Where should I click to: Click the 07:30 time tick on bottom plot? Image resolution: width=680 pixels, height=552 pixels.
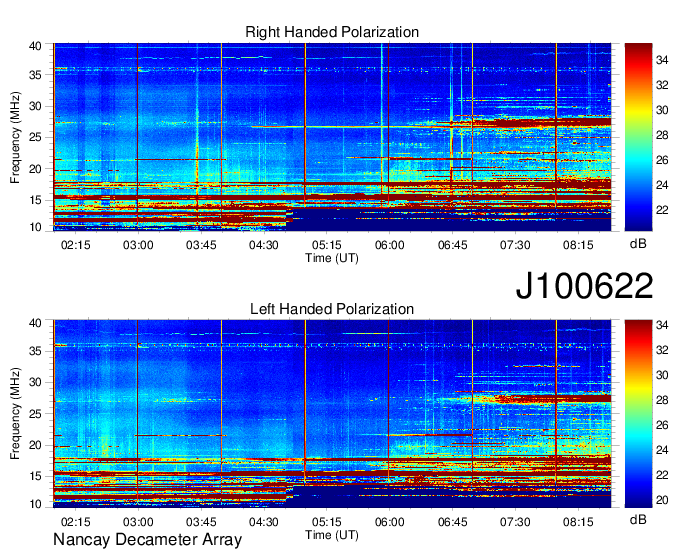[x=515, y=522]
